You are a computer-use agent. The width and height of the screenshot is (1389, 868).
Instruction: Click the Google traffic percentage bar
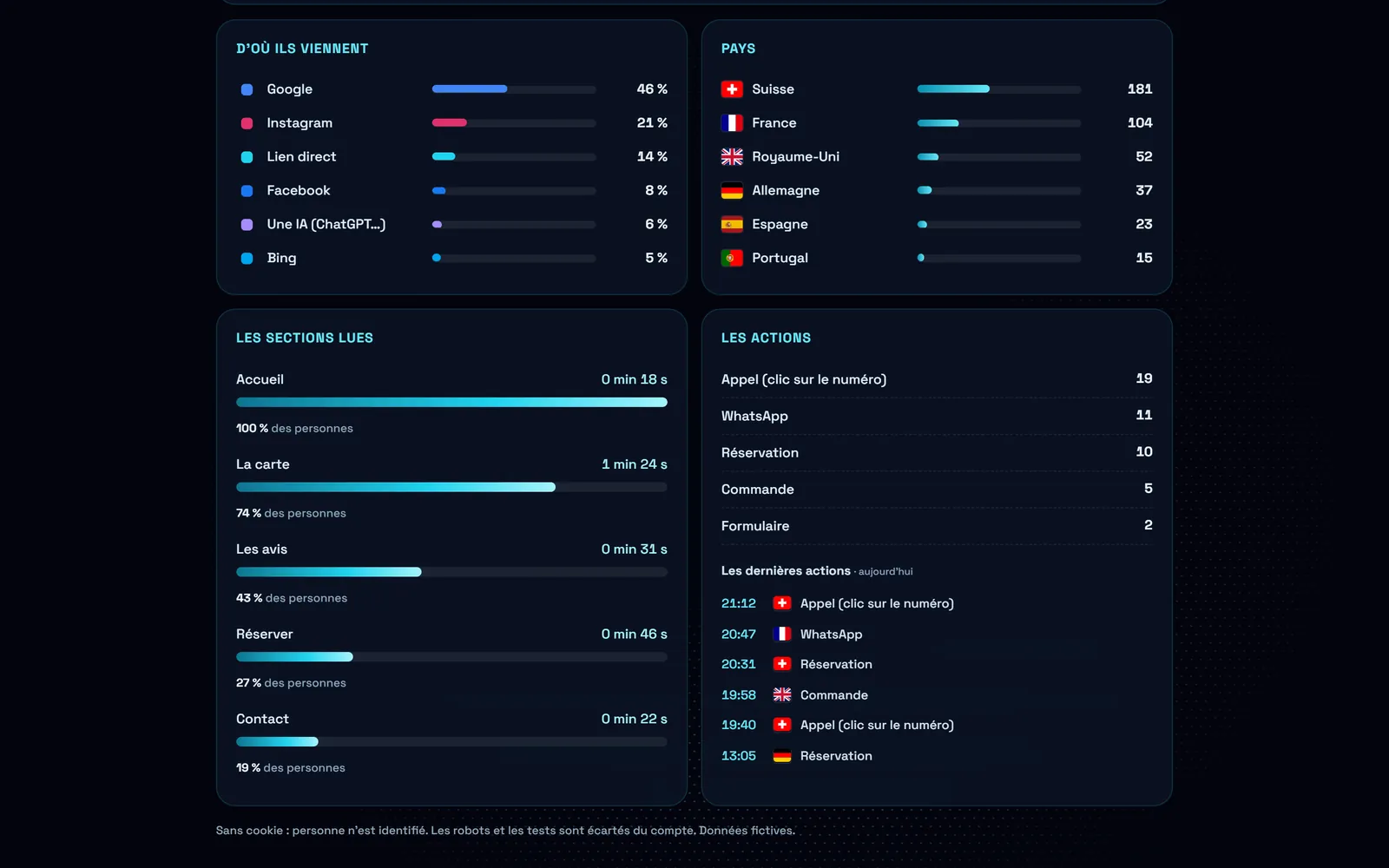pyautogui.click(x=514, y=89)
